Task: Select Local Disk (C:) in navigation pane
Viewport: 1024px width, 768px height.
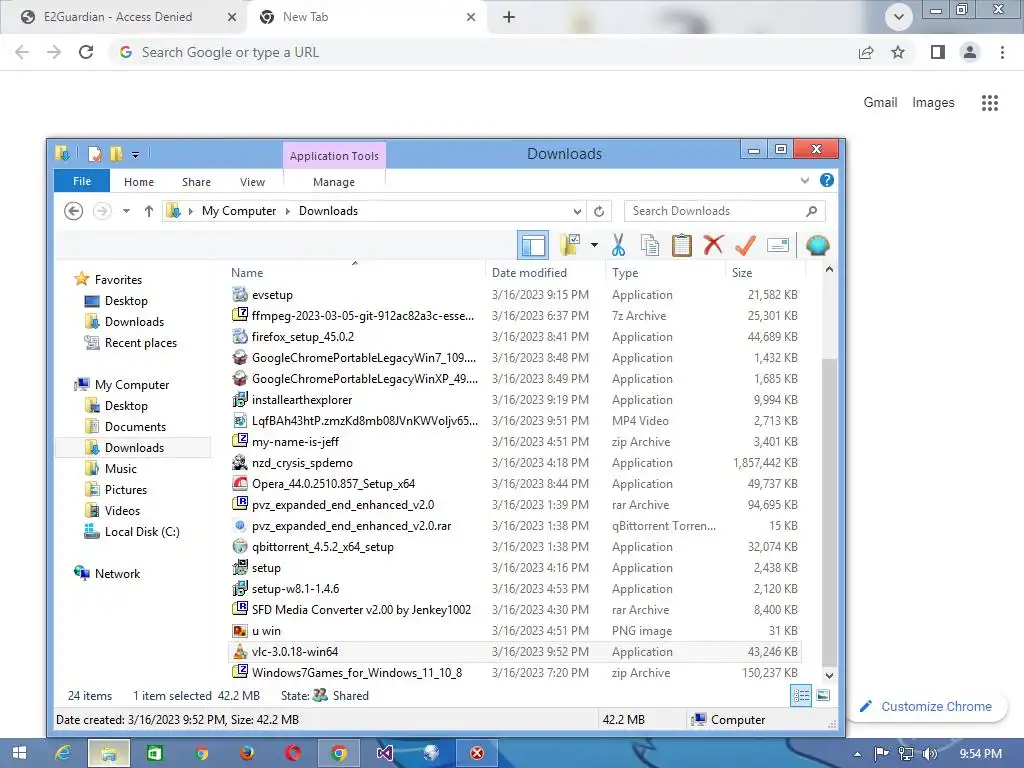Action: pyautogui.click(x=142, y=532)
